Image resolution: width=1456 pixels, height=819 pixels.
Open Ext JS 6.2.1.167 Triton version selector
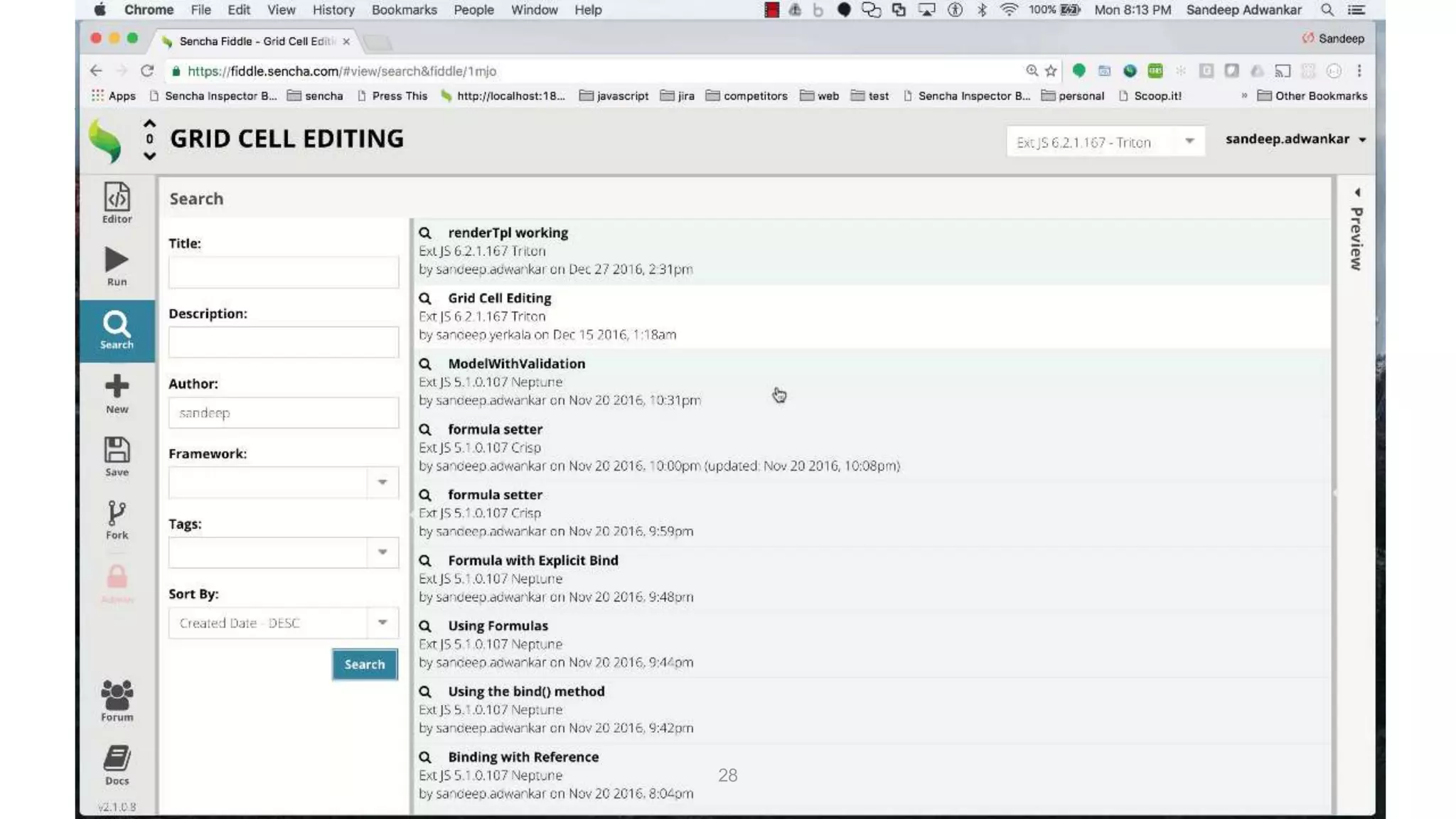[1106, 141]
